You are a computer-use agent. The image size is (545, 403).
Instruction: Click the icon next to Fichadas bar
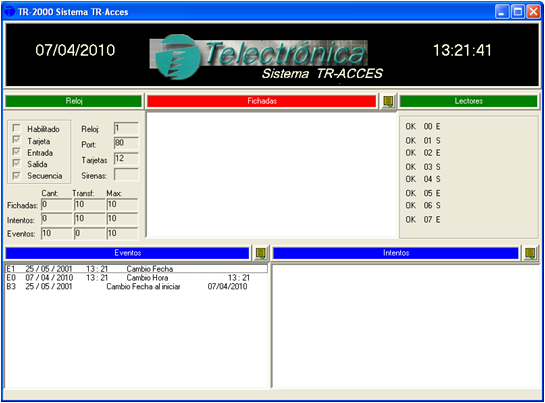pyautogui.click(x=388, y=102)
